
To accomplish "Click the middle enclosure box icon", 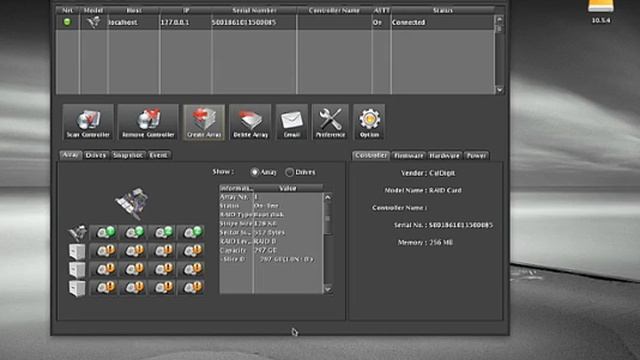I will (x=77, y=269).
